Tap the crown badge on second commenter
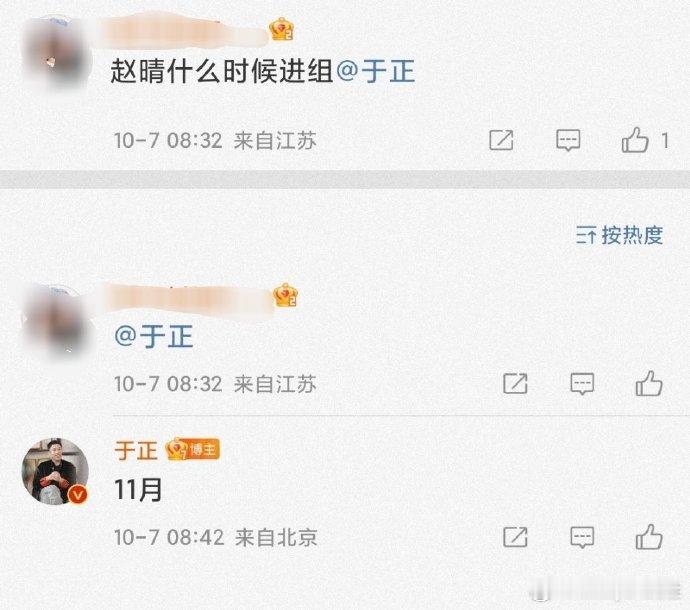This screenshot has height=610, width=690. coord(286,295)
